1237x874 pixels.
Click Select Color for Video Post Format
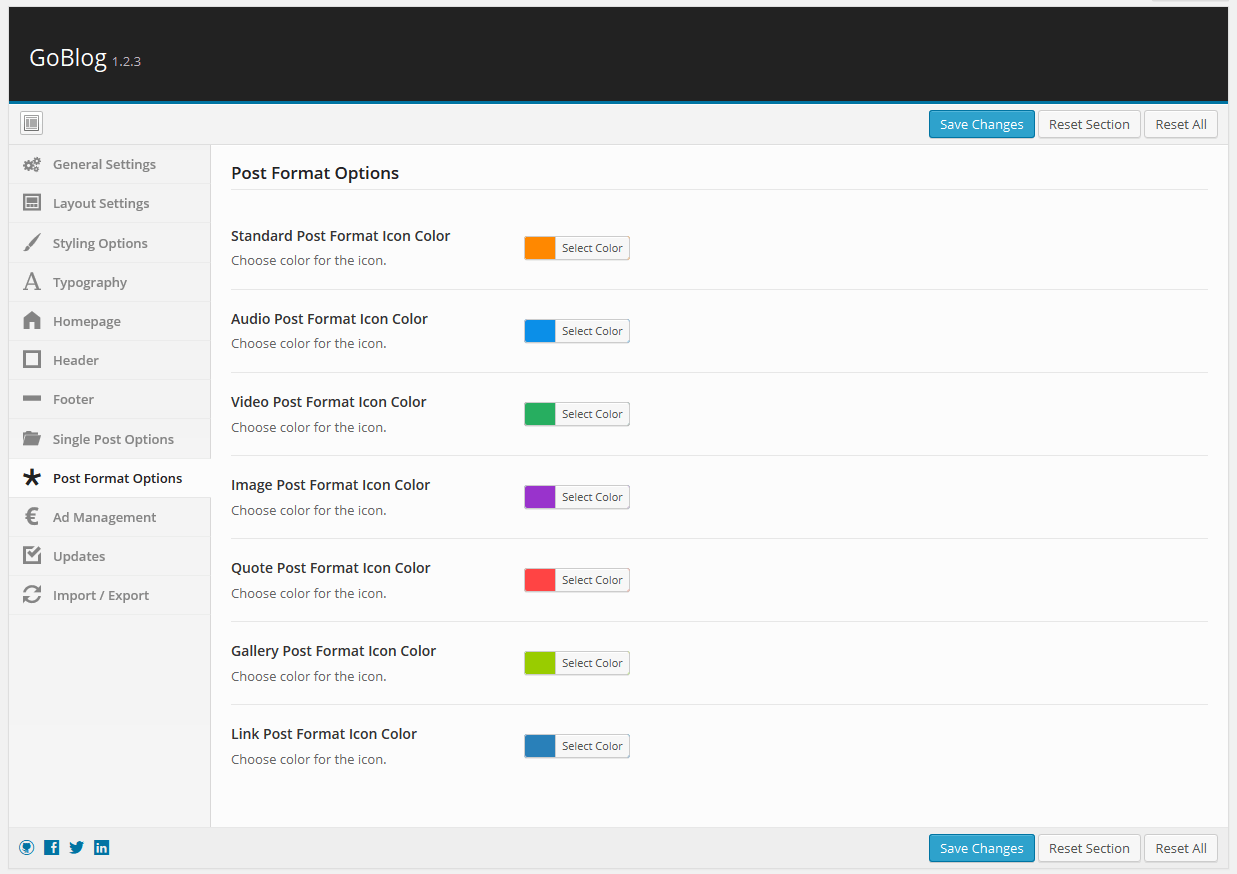(x=592, y=414)
